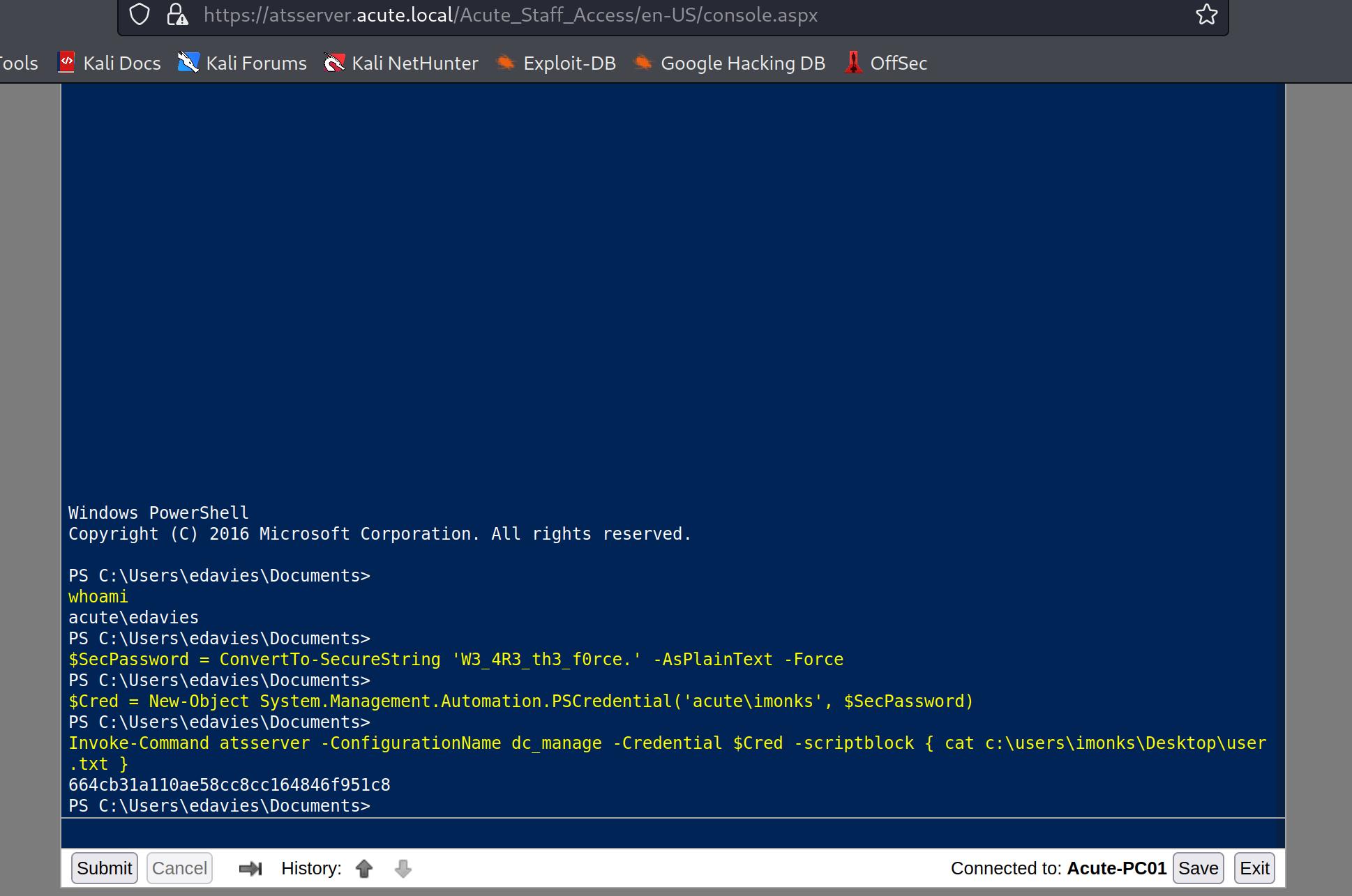Open the Google Hacking DB bookmark
Viewport: 1352px width, 896px height.
(x=729, y=63)
